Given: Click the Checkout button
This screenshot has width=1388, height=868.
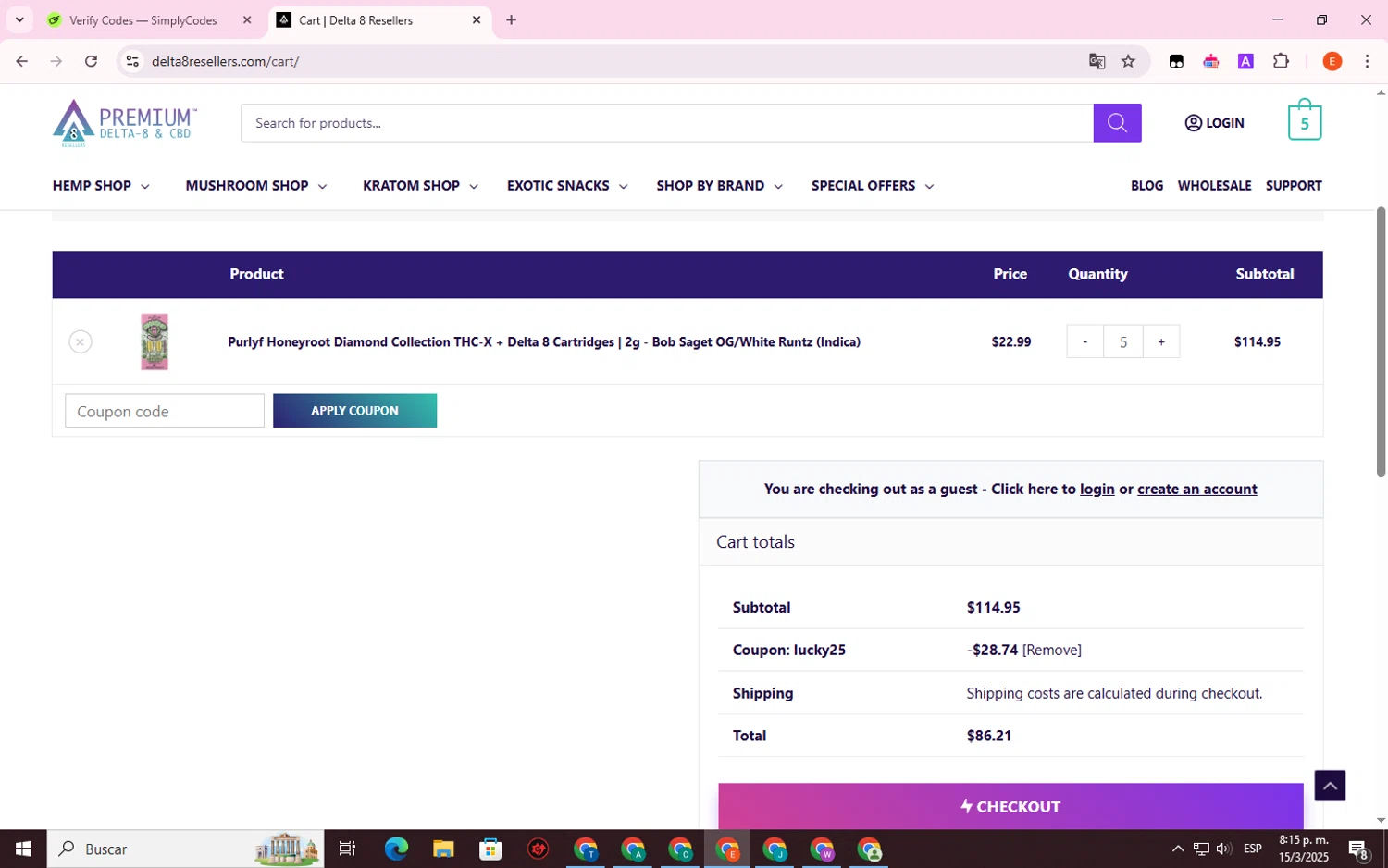Looking at the screenshot, I should point(1010,806).
